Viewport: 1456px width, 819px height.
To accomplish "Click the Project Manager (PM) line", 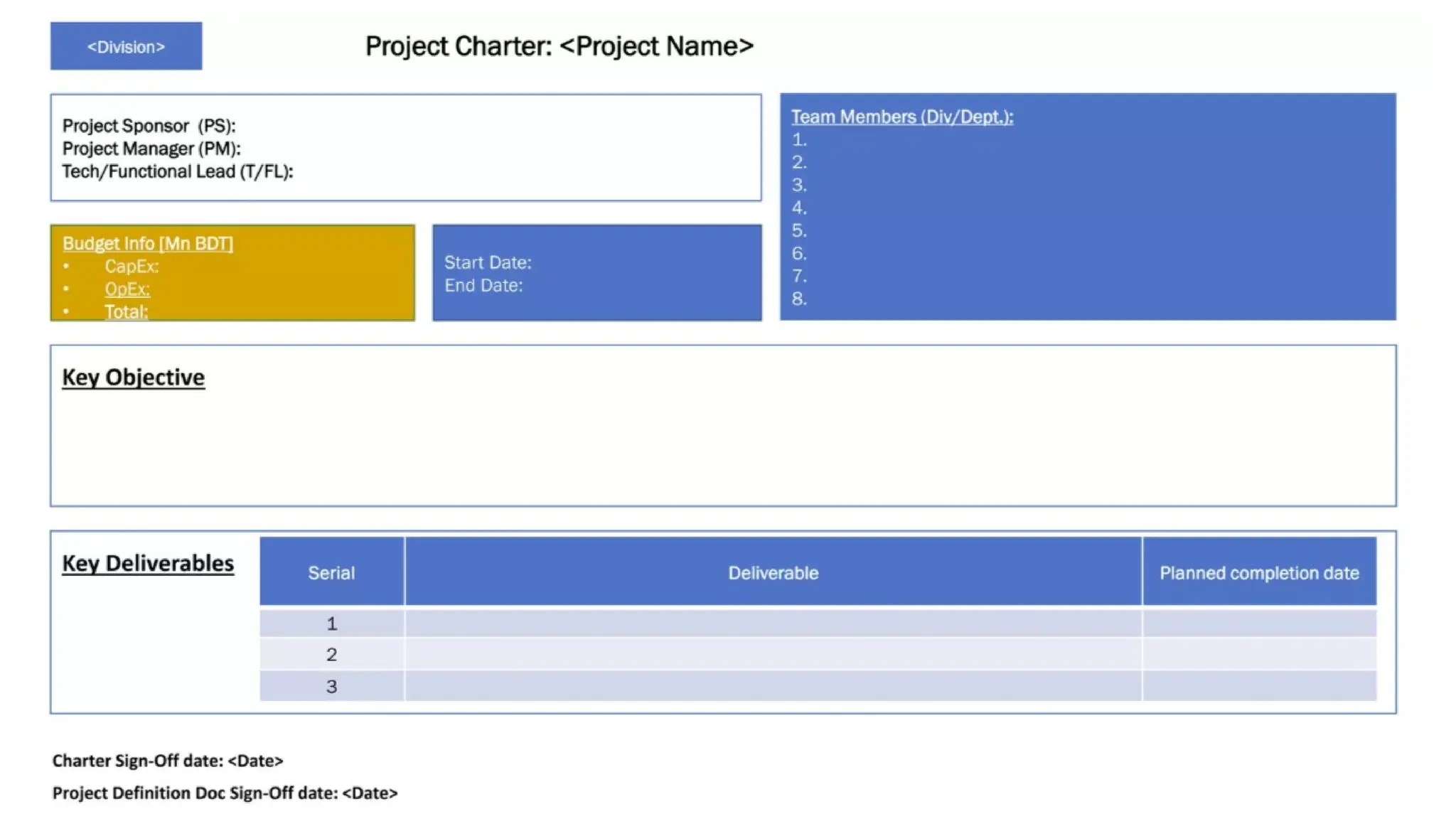I will coord(151,149).
